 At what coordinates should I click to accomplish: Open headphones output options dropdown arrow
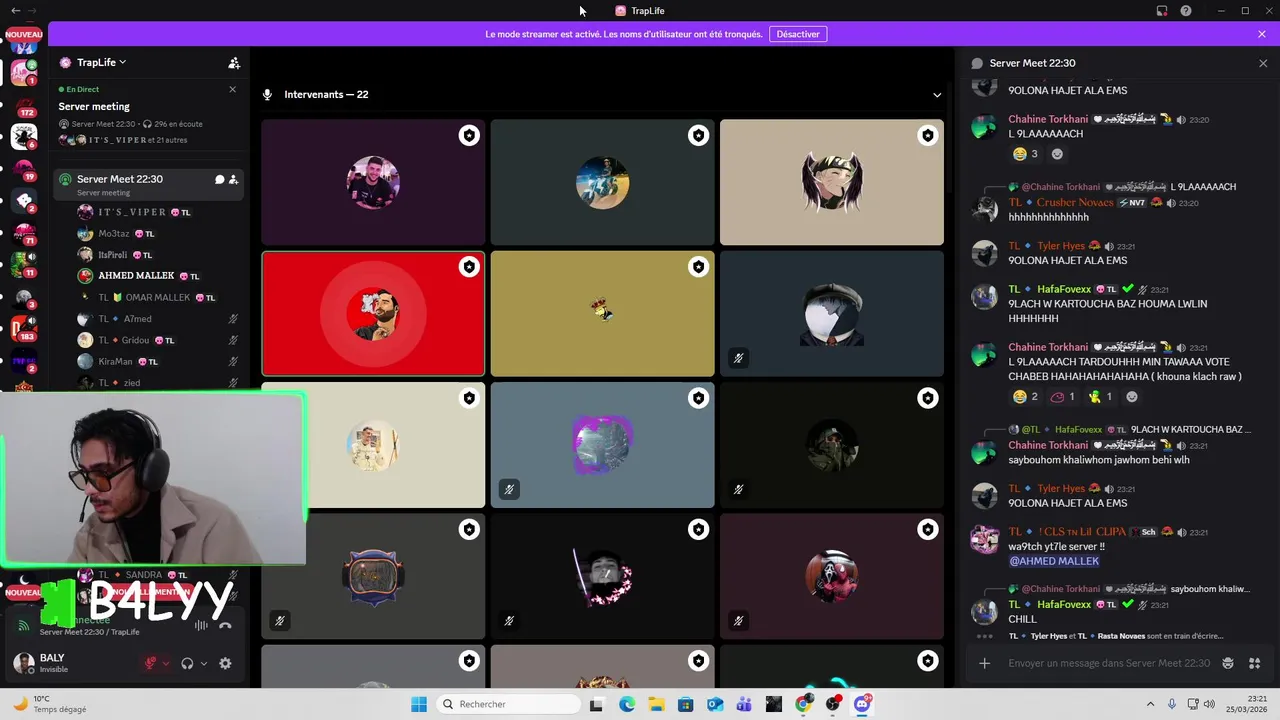pos(204,663)
